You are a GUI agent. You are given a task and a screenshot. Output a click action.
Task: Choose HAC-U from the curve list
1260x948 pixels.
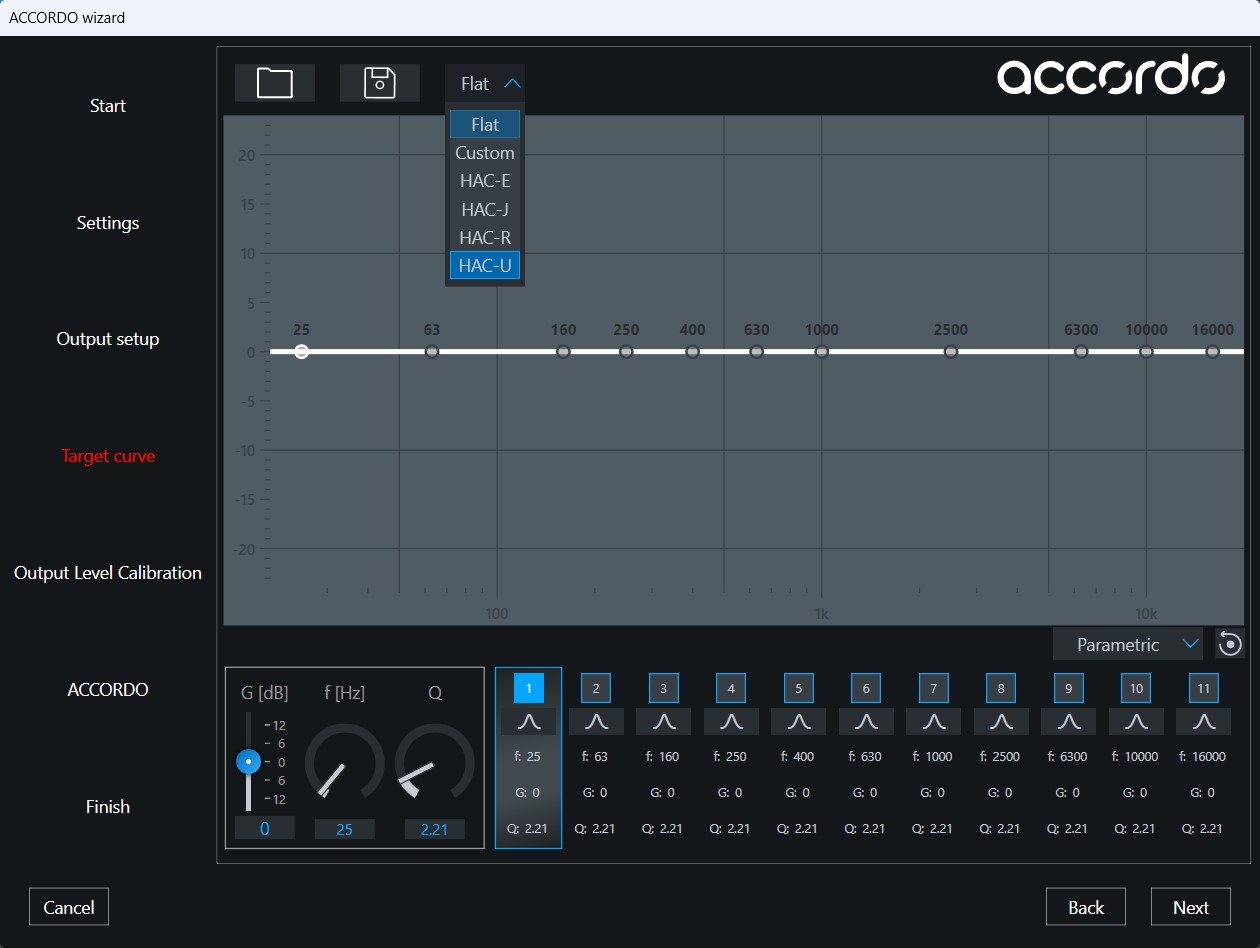485,265
